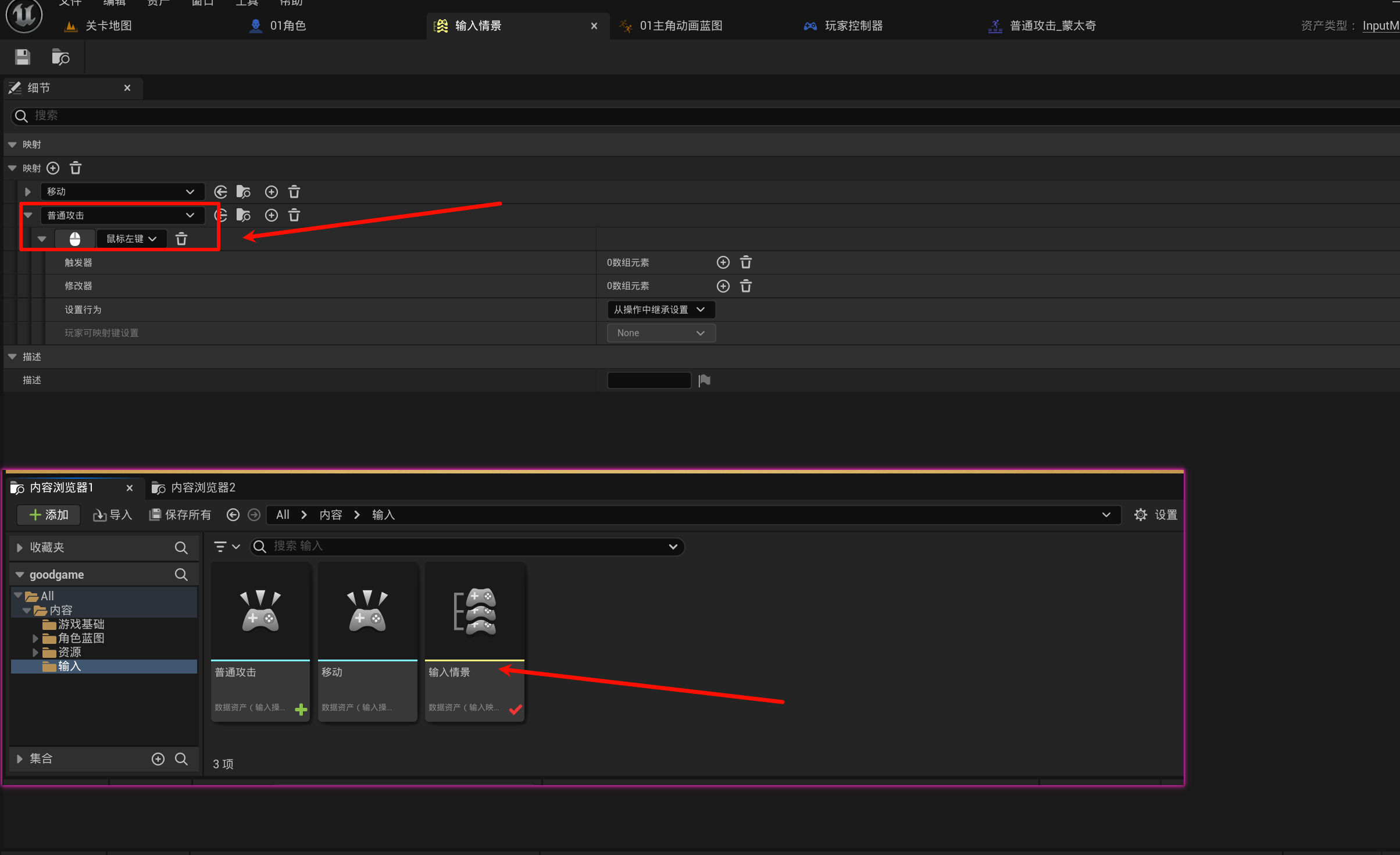
Task: Add element to 触发器 array
Action: point(723,262)
